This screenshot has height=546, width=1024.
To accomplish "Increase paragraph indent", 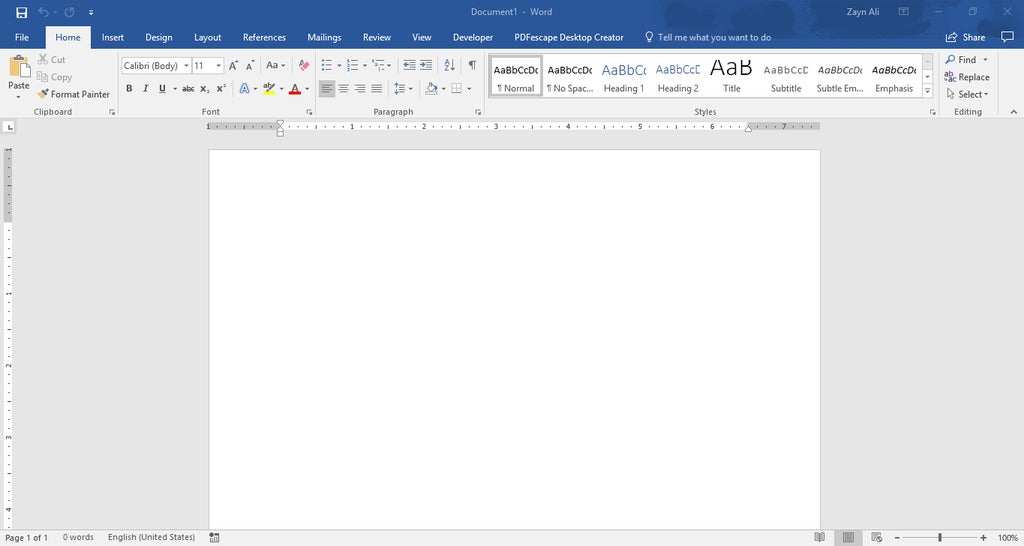I will (426, 65).
